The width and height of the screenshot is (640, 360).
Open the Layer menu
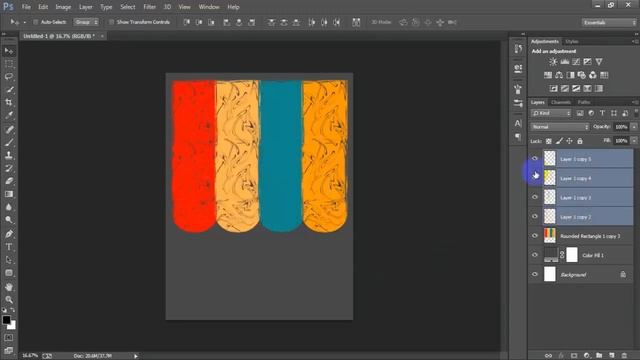[85, 7]
